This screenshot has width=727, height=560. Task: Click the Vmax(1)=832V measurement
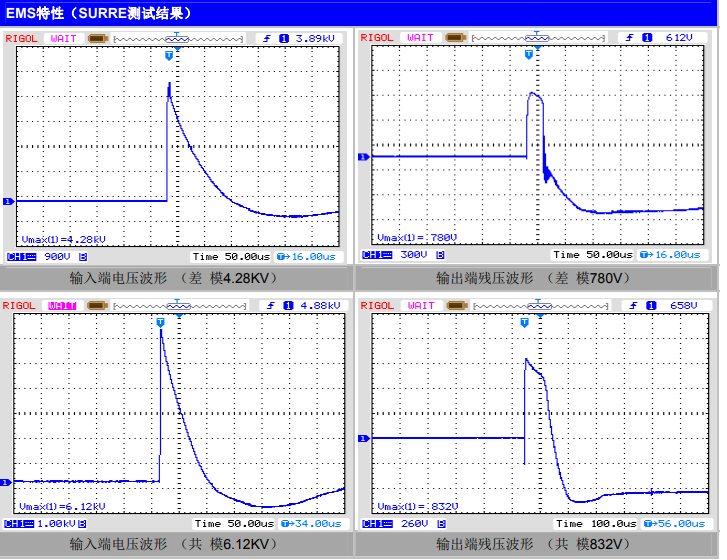coord(418,507)
